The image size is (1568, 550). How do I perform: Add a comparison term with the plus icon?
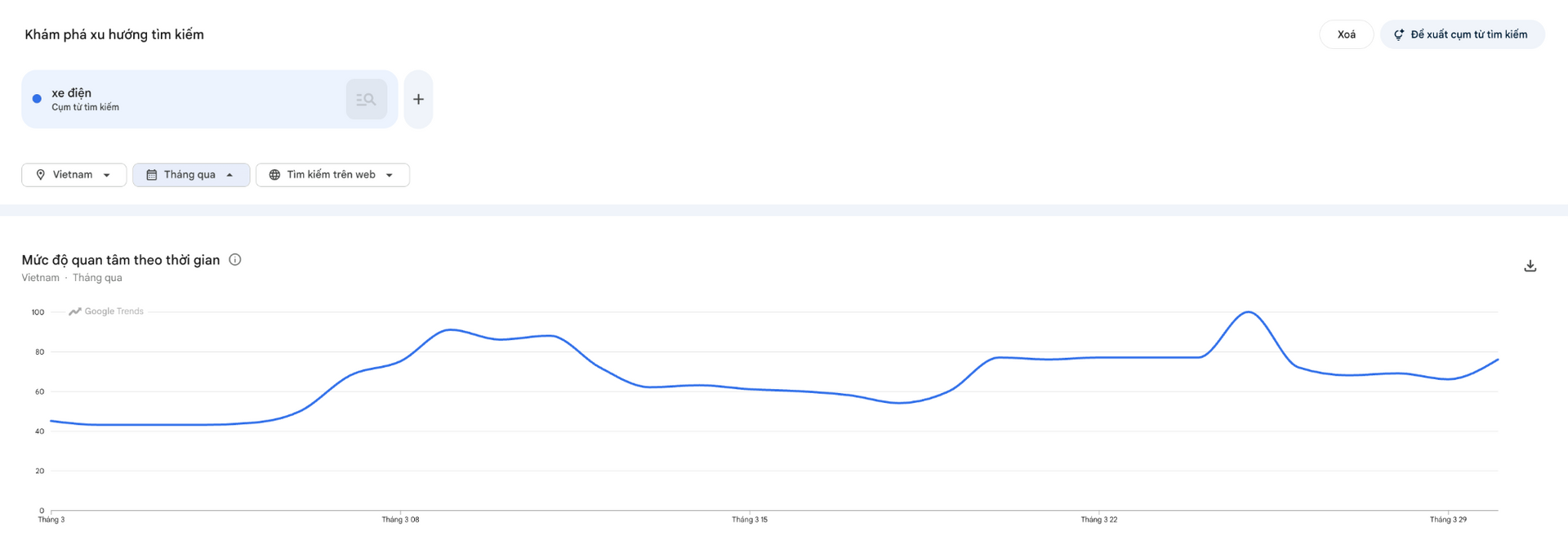pyautogui.click(x=418, y=100)
